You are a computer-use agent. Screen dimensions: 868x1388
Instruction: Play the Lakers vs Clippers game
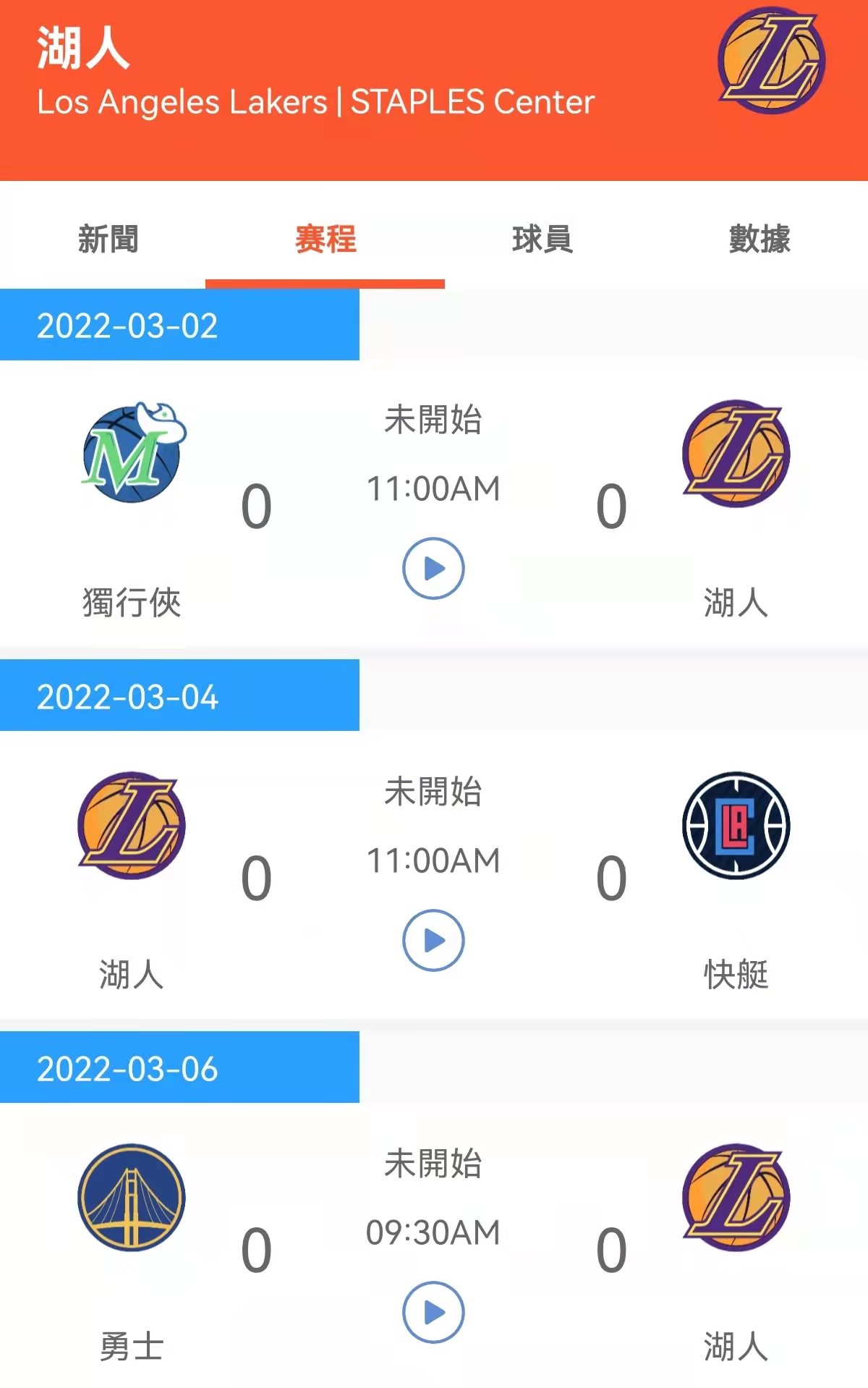click(433, 940)
